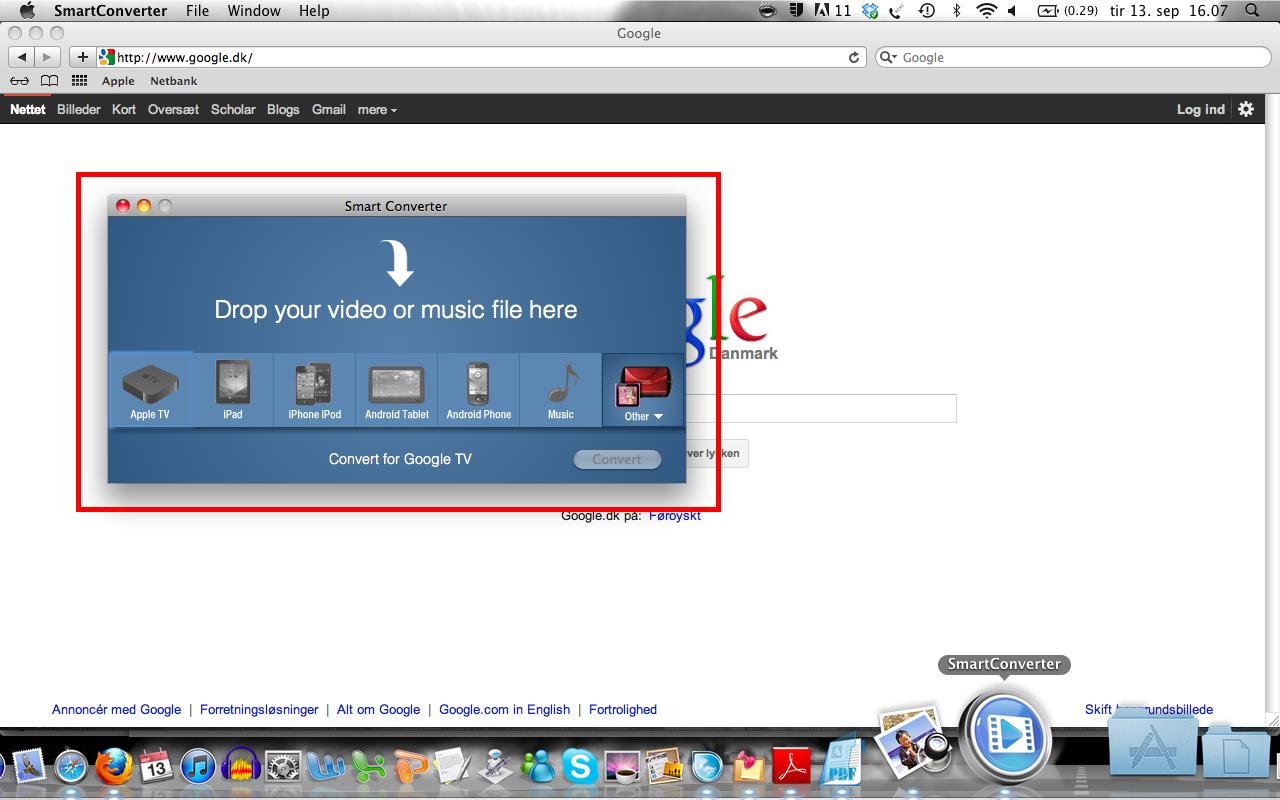Image resolution: width=1280 pixels, height=800 pixels.
Task: Open 'Alt om Google' link
Action: 379,709
